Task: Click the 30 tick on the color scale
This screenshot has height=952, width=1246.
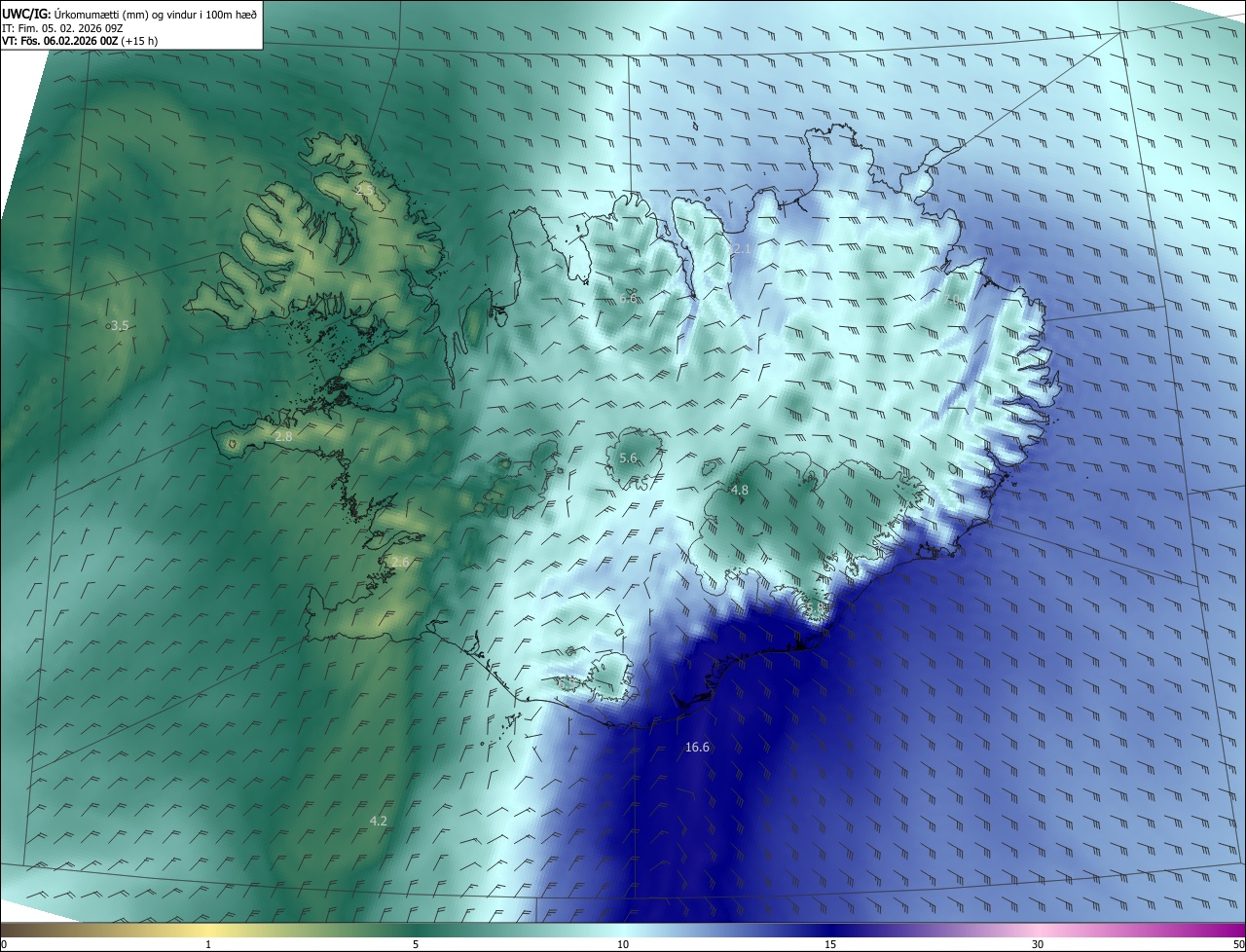Action: point(1038,944)
